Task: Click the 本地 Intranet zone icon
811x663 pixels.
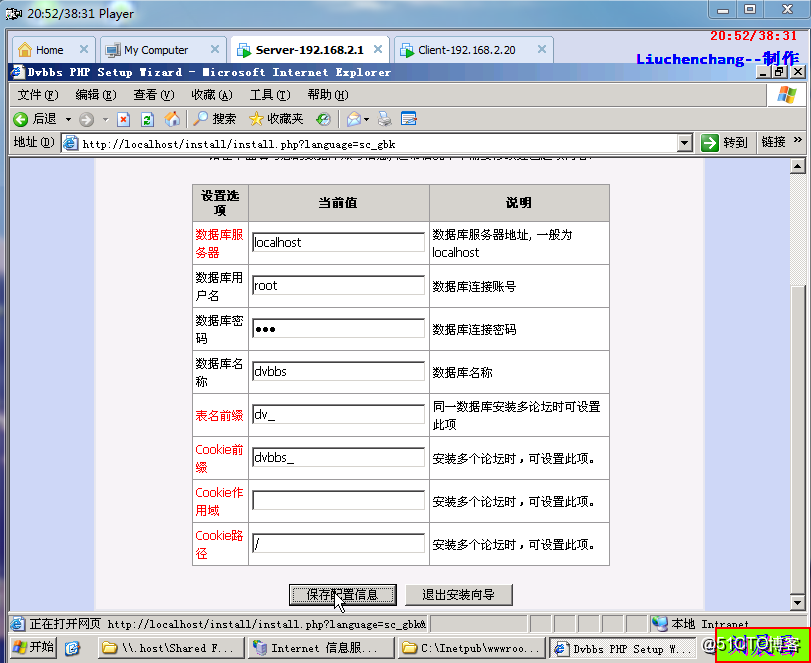Action: [659, 624]
